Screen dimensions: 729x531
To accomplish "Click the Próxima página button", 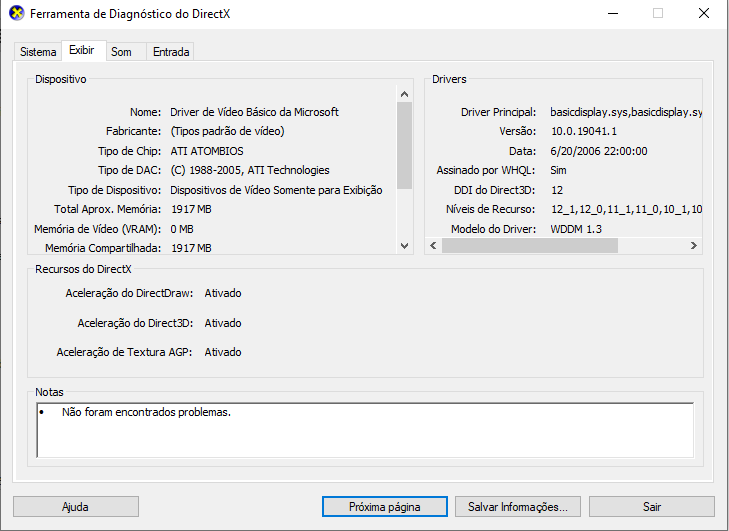I will pos(384,506).
